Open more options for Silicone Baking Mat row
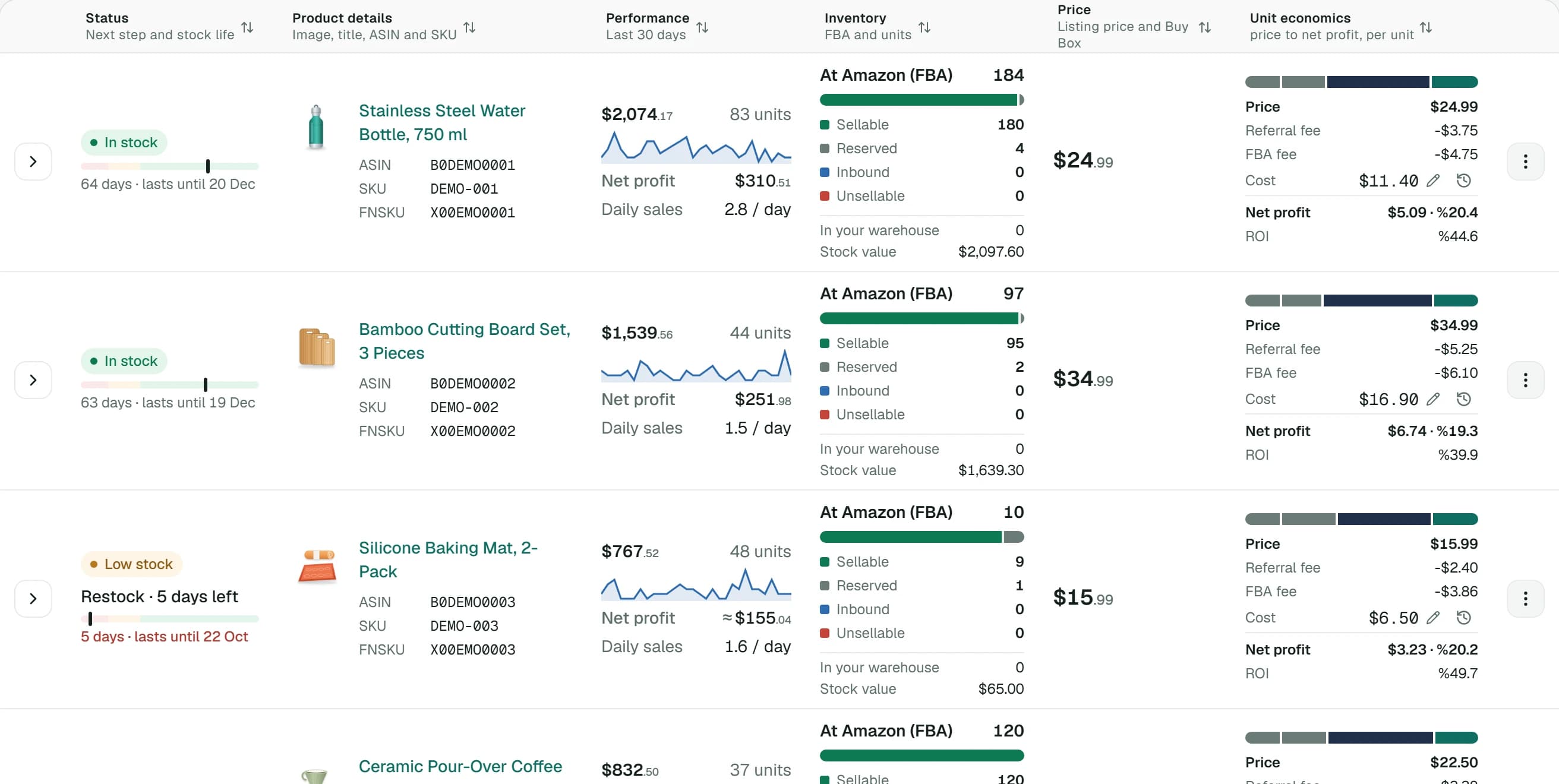The image size is (1559, 784). click(1525, 598)
